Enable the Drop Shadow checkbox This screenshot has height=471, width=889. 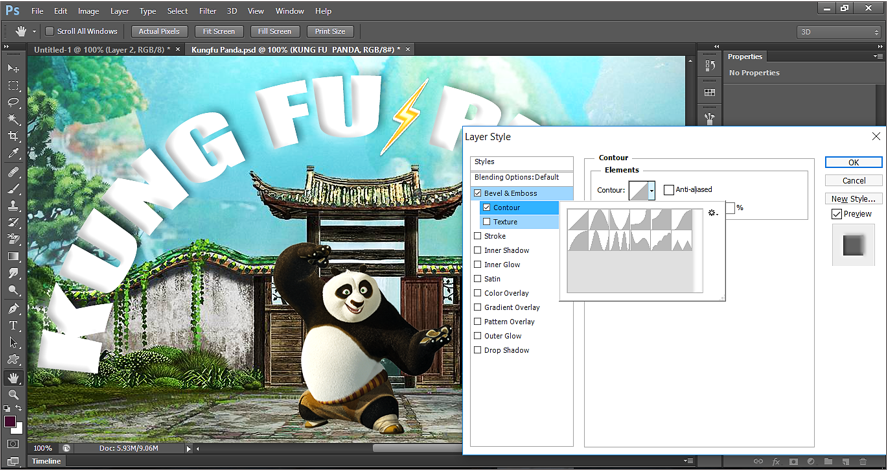point(477,350)
